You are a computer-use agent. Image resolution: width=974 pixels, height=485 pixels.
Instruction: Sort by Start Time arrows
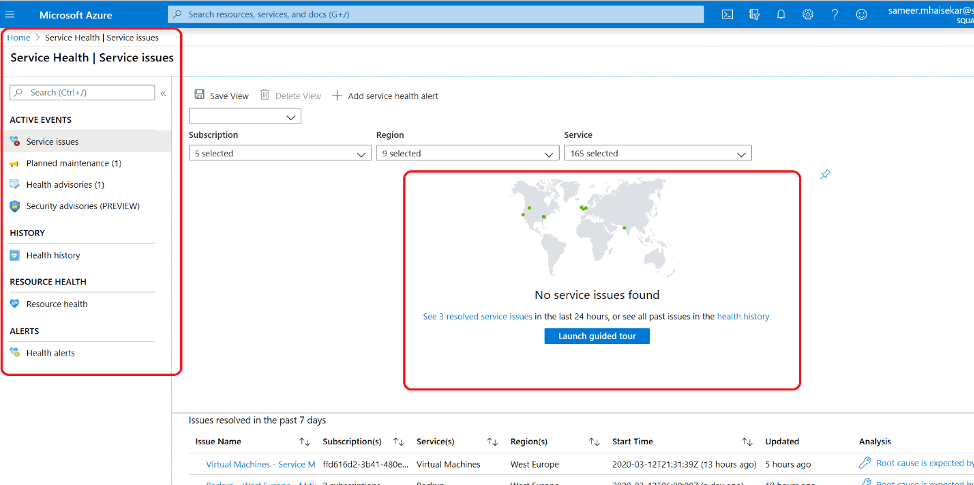pyautogui.click(x=747, y=442)
